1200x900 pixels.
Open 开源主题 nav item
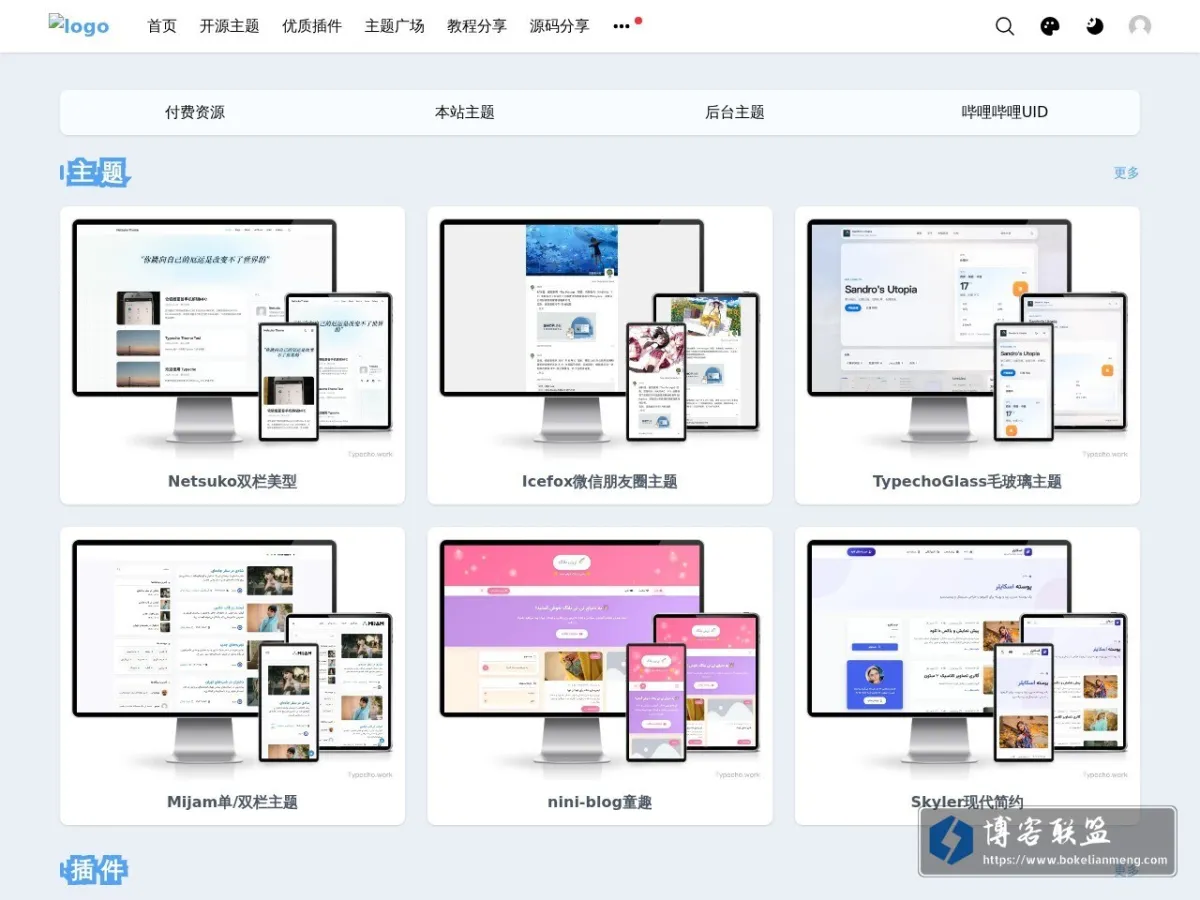click(229, 26)
